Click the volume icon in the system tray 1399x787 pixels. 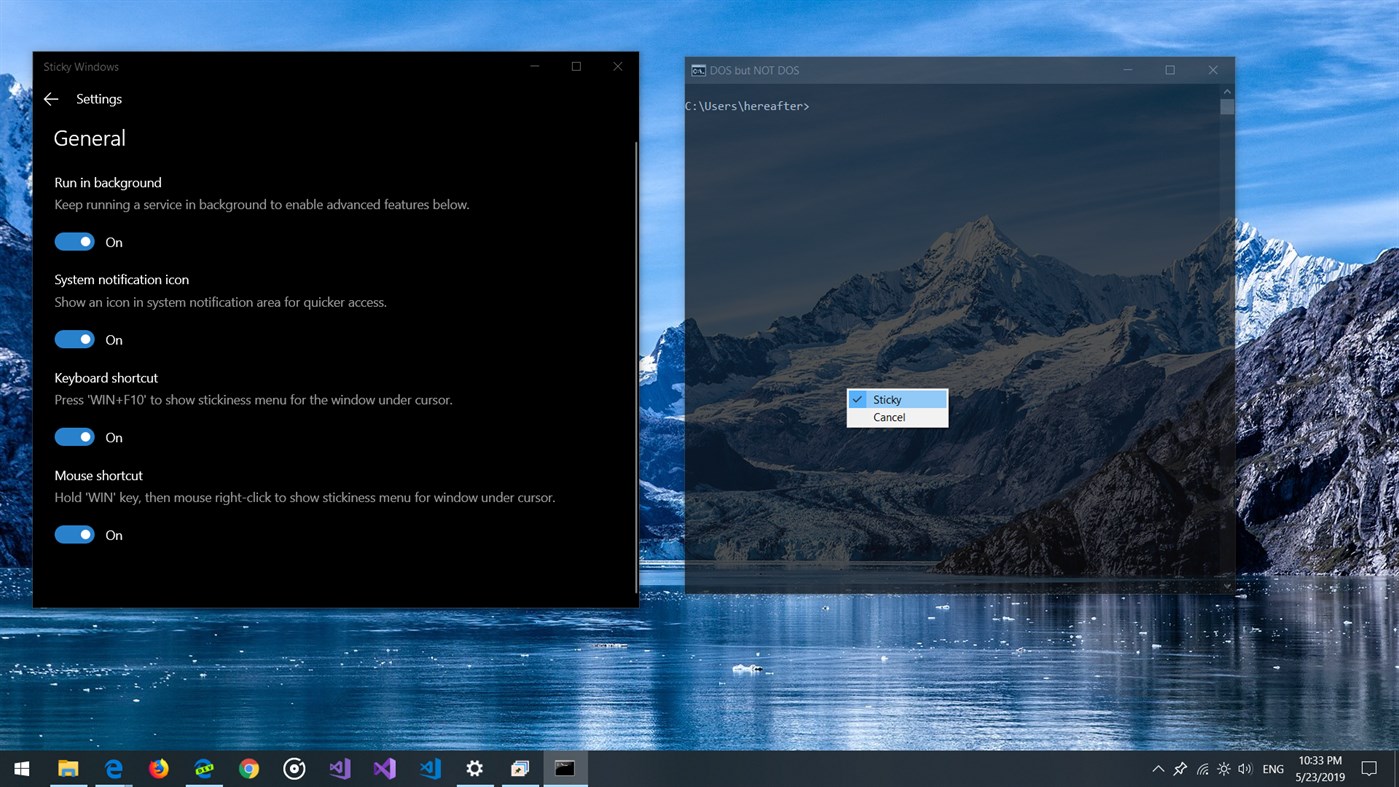click(x=1245, y=768)
